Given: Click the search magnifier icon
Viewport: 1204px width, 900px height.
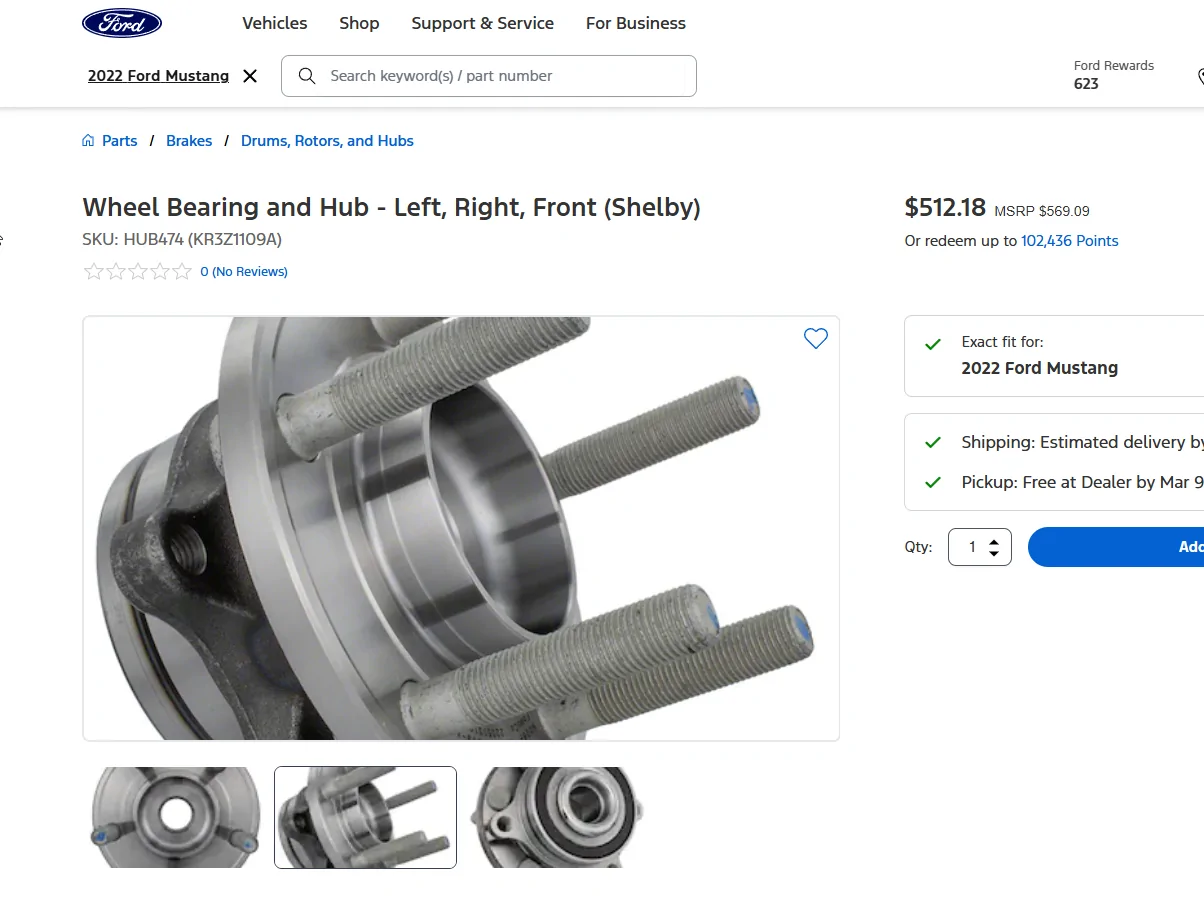Looking at the screenshot, I should [307, 76].
